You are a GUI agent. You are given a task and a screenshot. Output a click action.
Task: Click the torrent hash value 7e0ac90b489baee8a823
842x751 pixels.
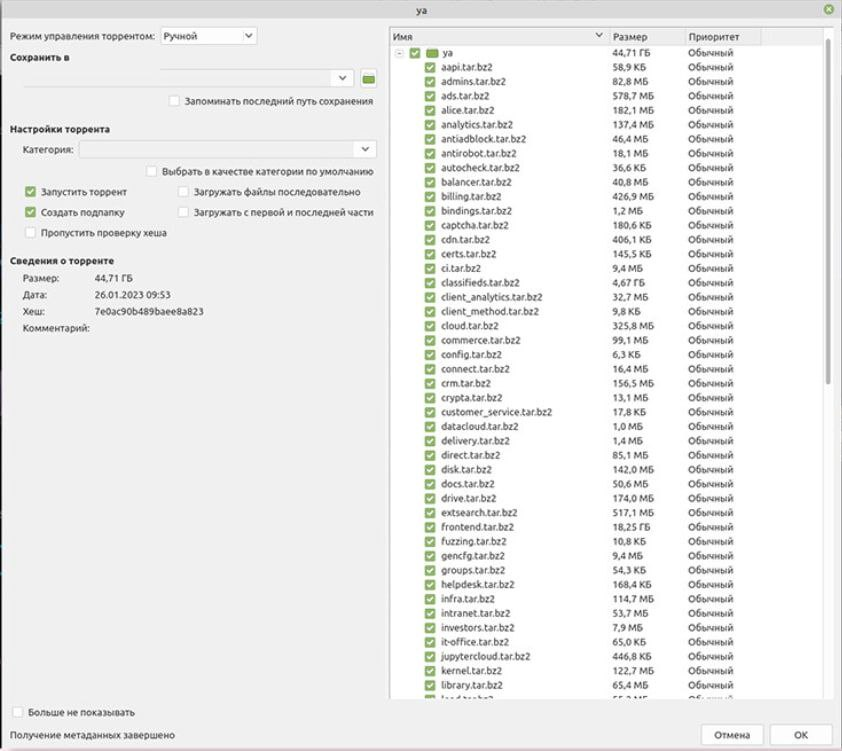(x=149, y=311)
